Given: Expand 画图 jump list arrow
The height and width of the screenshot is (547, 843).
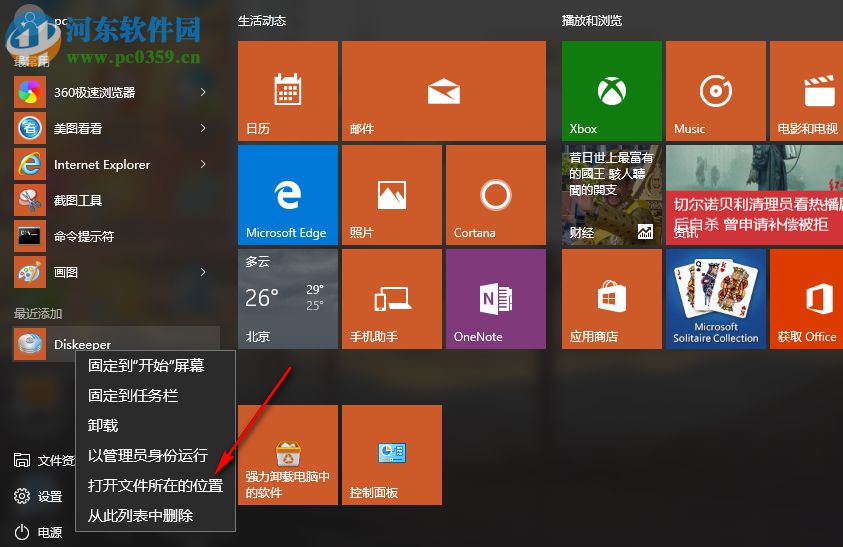Looking at the screenshot, I should [x=203, y=272].
